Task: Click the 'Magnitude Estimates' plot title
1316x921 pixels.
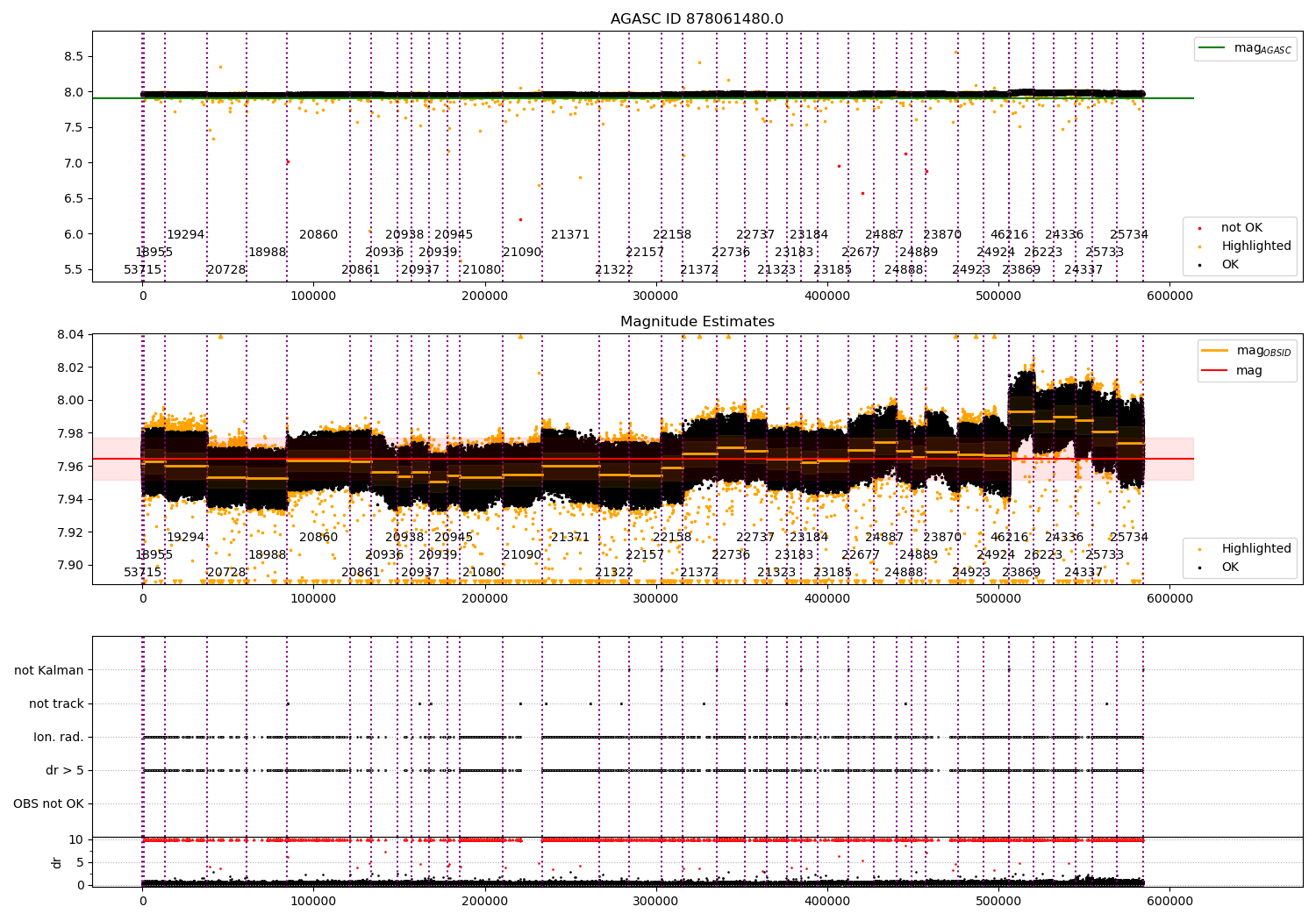Action: (697, 322)
